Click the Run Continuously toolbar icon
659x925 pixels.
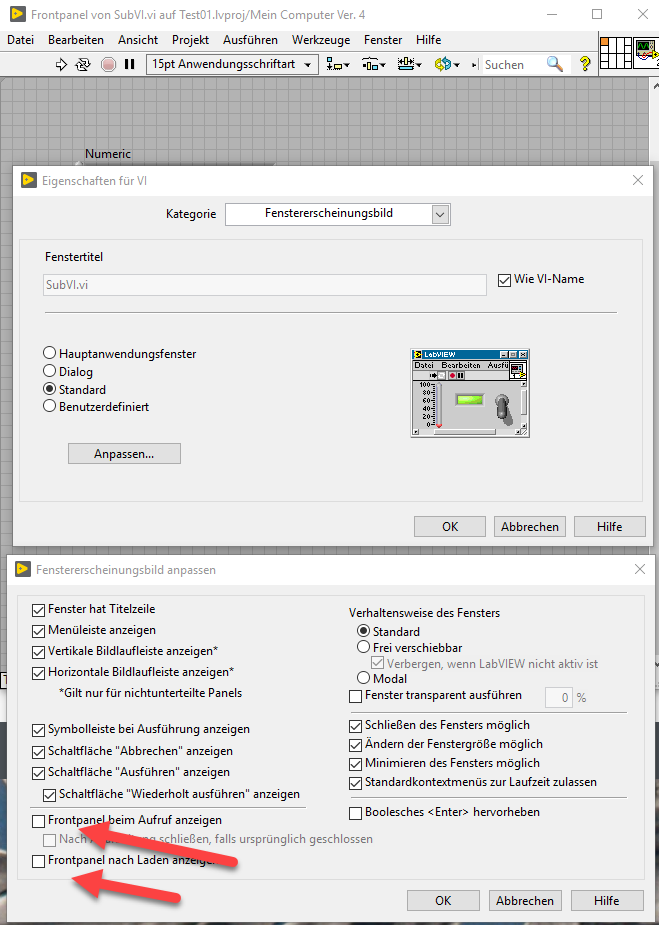pos(83,64)
